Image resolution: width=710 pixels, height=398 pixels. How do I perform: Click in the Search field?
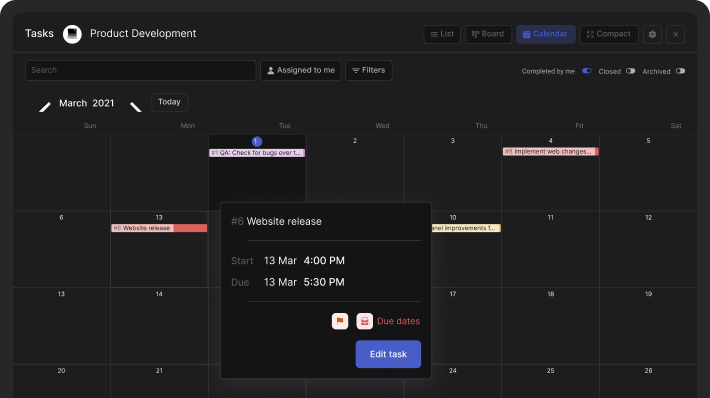tap(140, 71)
